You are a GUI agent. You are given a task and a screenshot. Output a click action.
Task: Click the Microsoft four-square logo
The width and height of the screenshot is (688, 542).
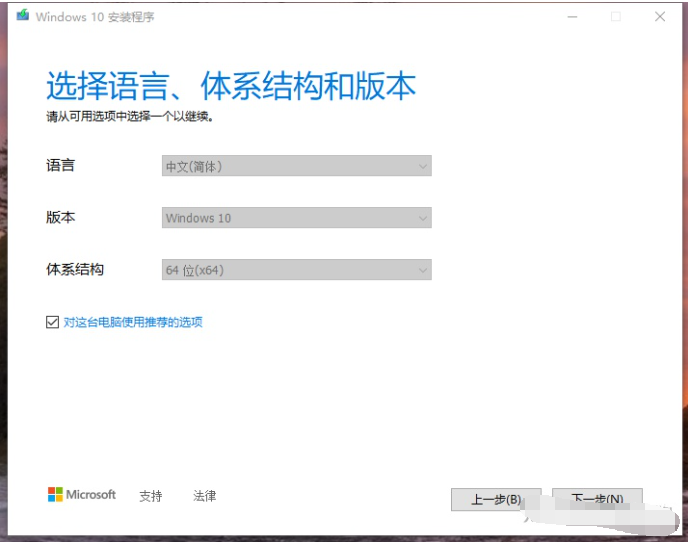(x=55, y=494)
